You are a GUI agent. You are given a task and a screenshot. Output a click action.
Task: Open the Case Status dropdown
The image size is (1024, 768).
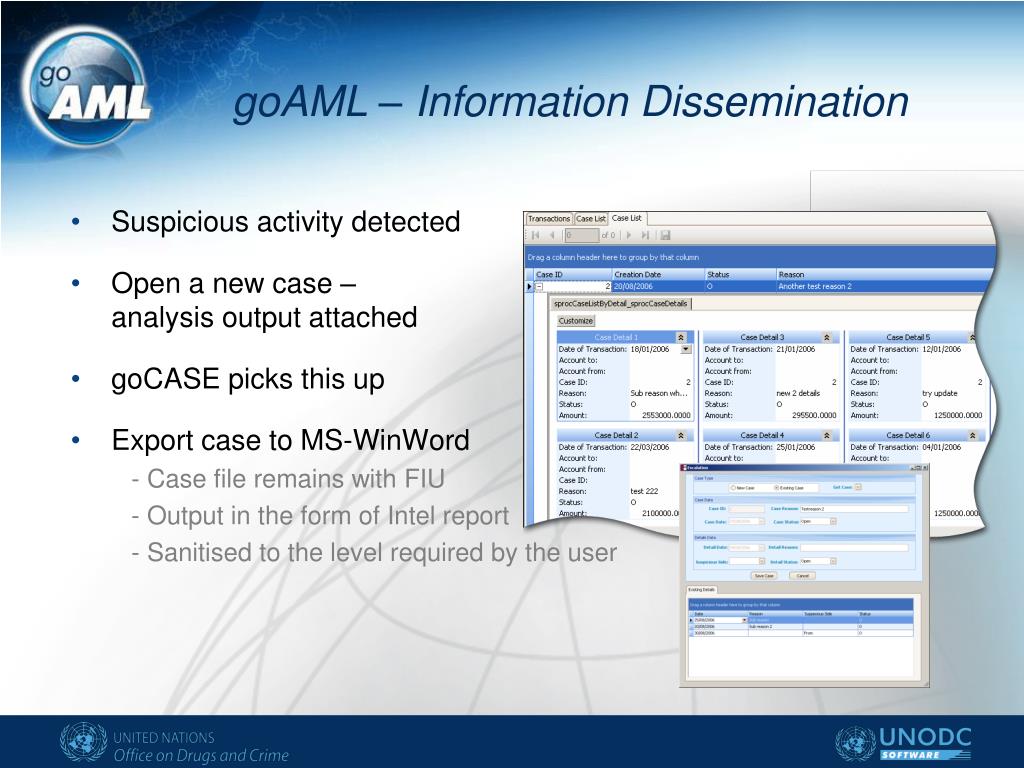click(x=833, y=522)
